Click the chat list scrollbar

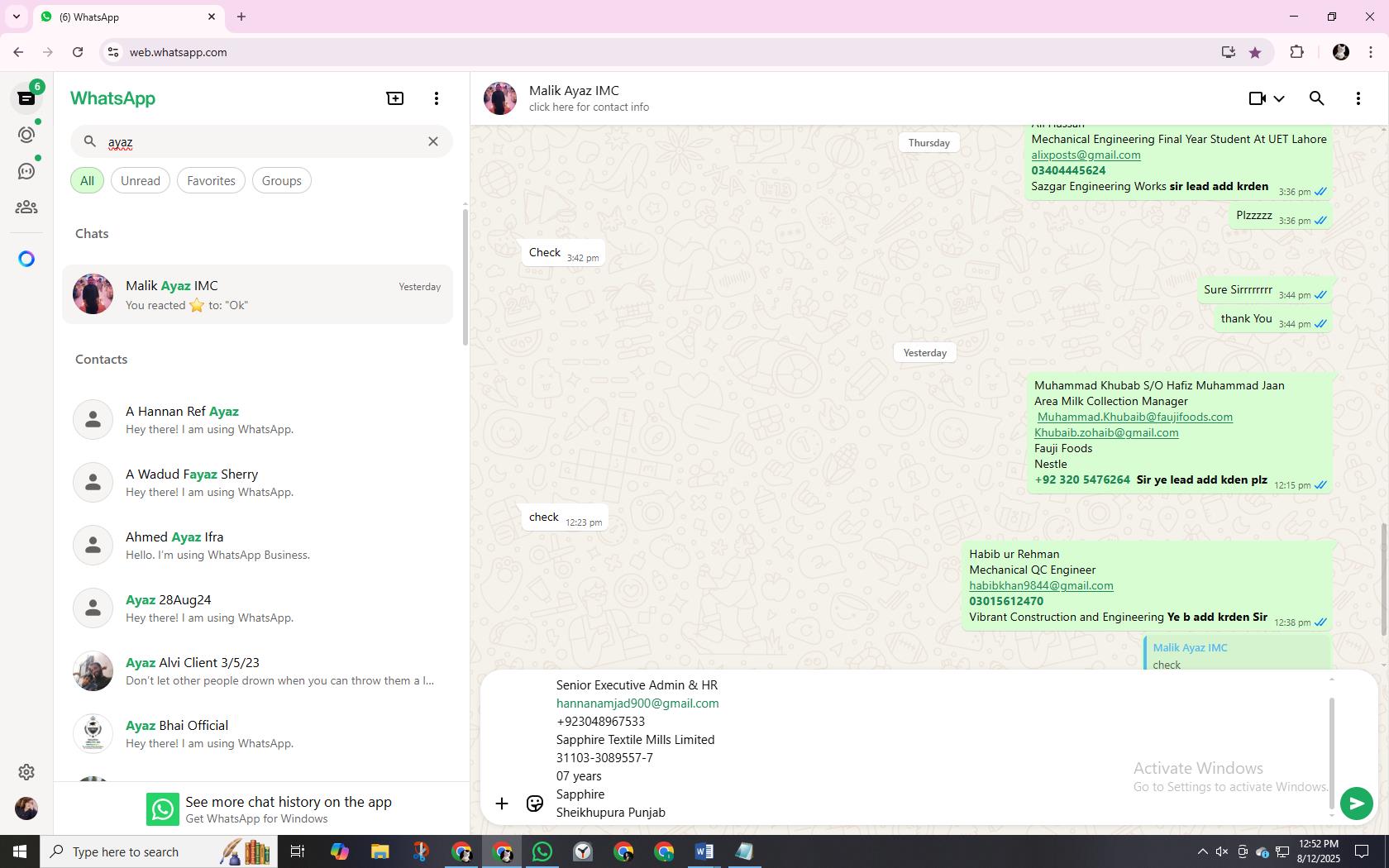[x=465, y=277]
